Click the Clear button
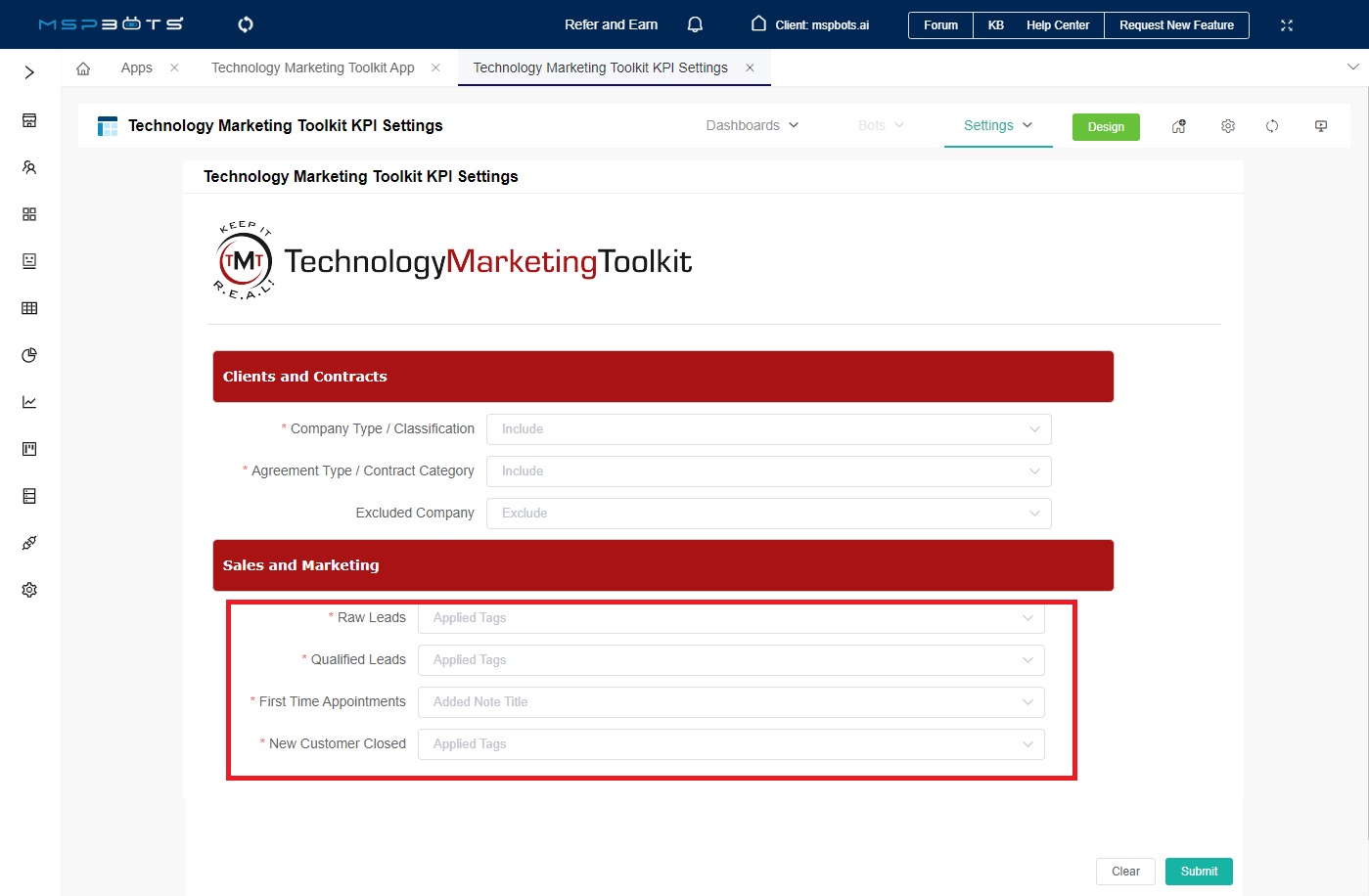Viewport: 1369px width, 896px height. click(x=1124, y=871)
